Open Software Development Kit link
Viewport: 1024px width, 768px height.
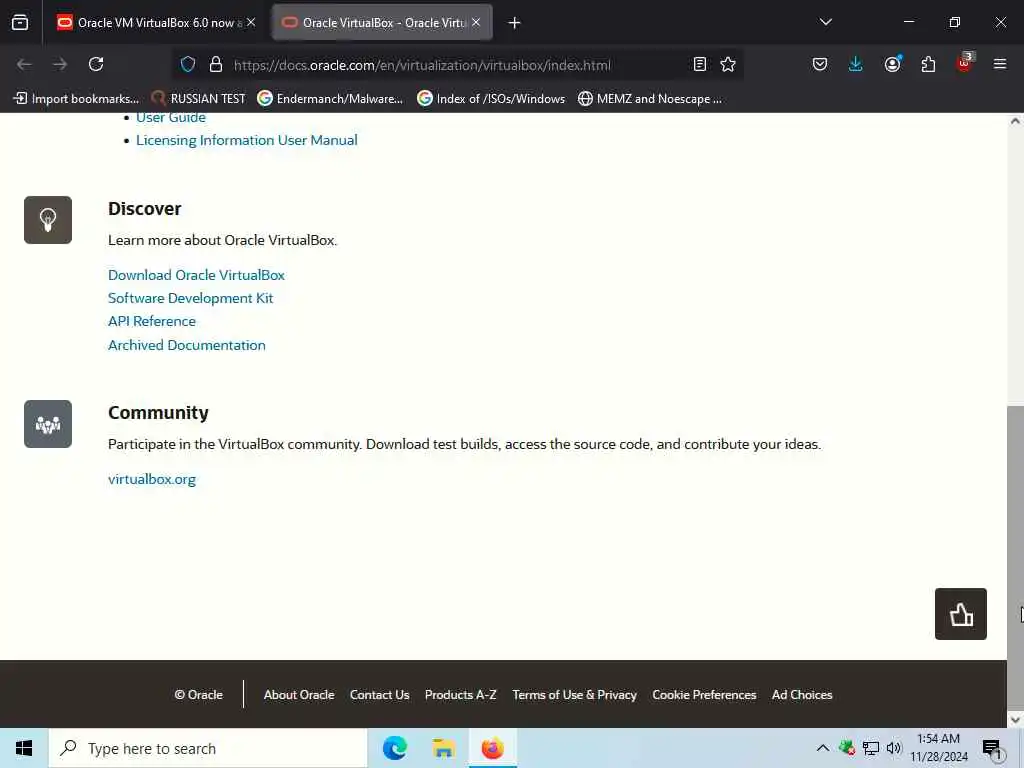point(190,298)
